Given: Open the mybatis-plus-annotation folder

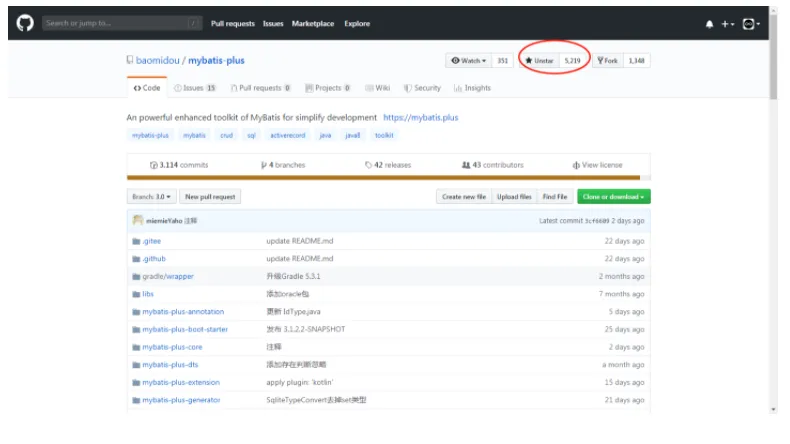Looking at the screenshot, I should pyautogui.click(x=183, y=311).
